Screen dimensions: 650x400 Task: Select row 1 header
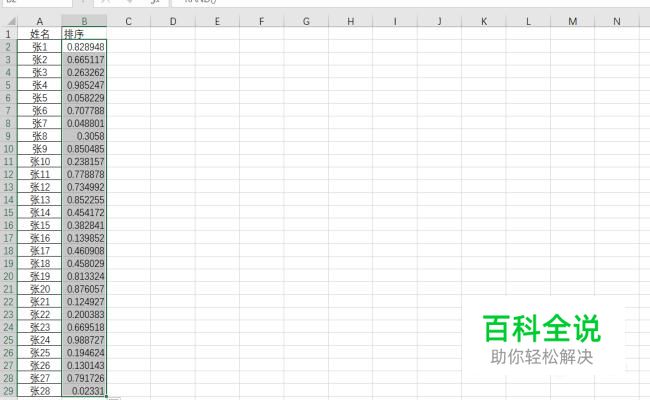8,34
